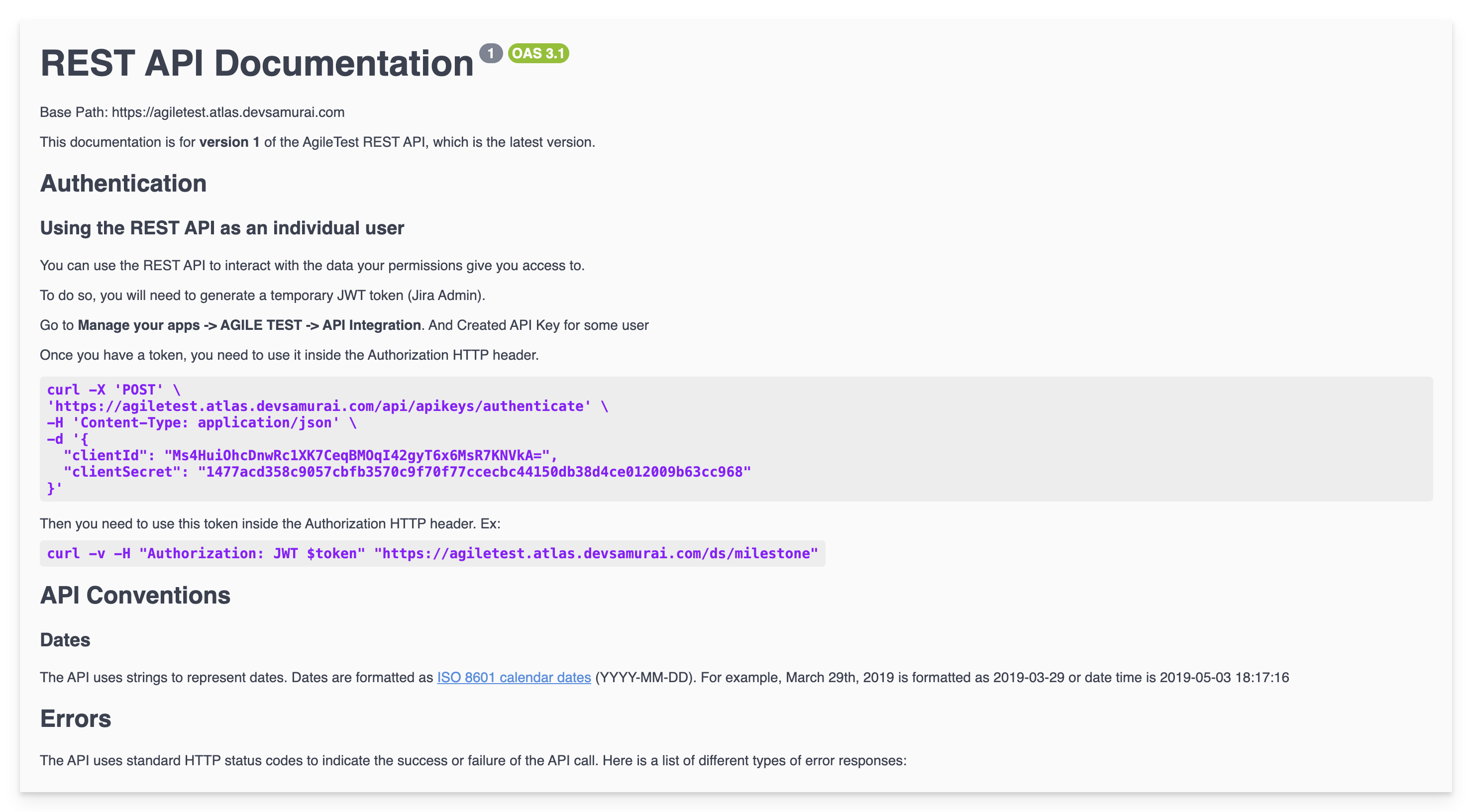Click the bold 'Manage your apps' text
Image resolution: width=1472 pixels, height=812 pixels.
coord(138,325)
